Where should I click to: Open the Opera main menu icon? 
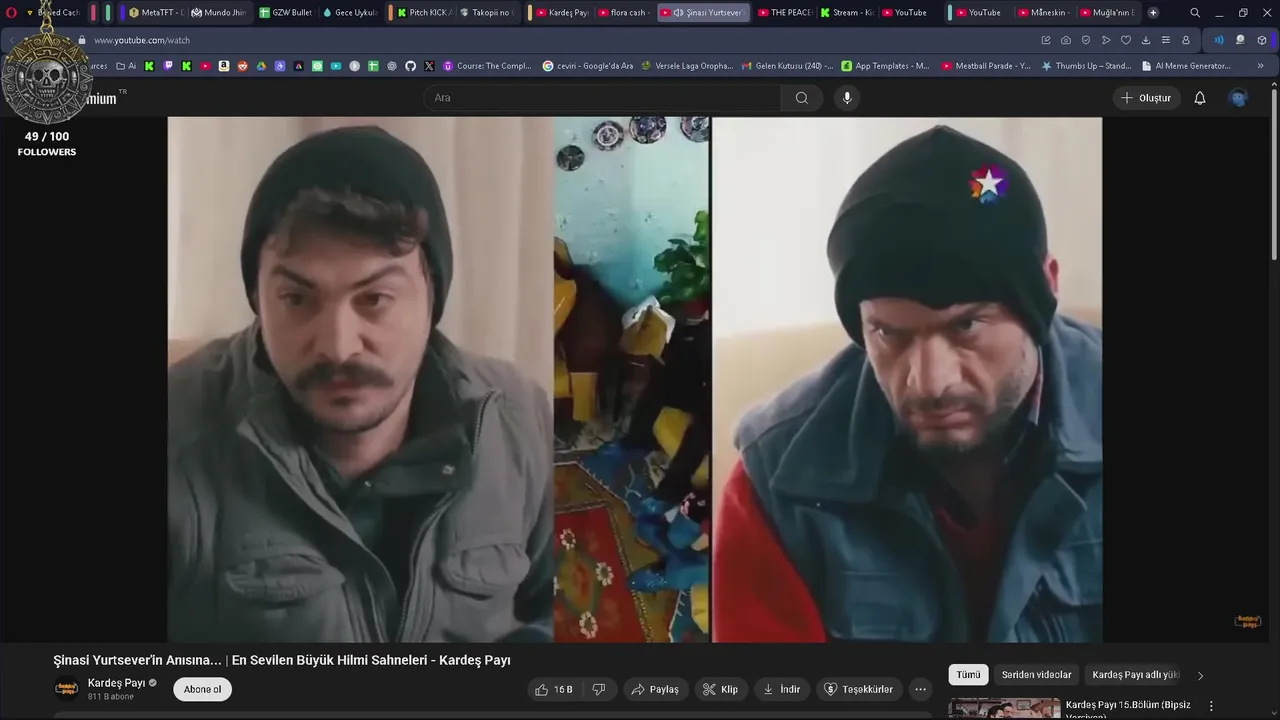coord(11,13)
